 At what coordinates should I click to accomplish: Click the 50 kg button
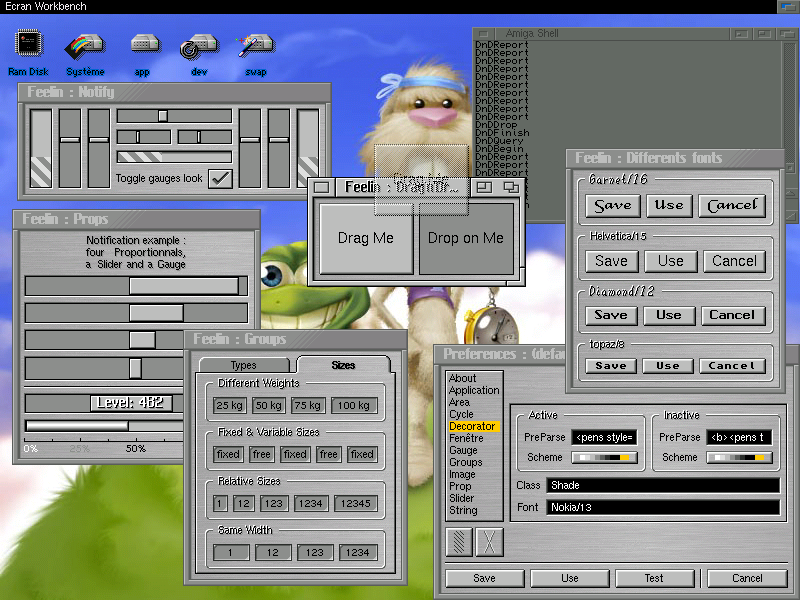point(269,406)
